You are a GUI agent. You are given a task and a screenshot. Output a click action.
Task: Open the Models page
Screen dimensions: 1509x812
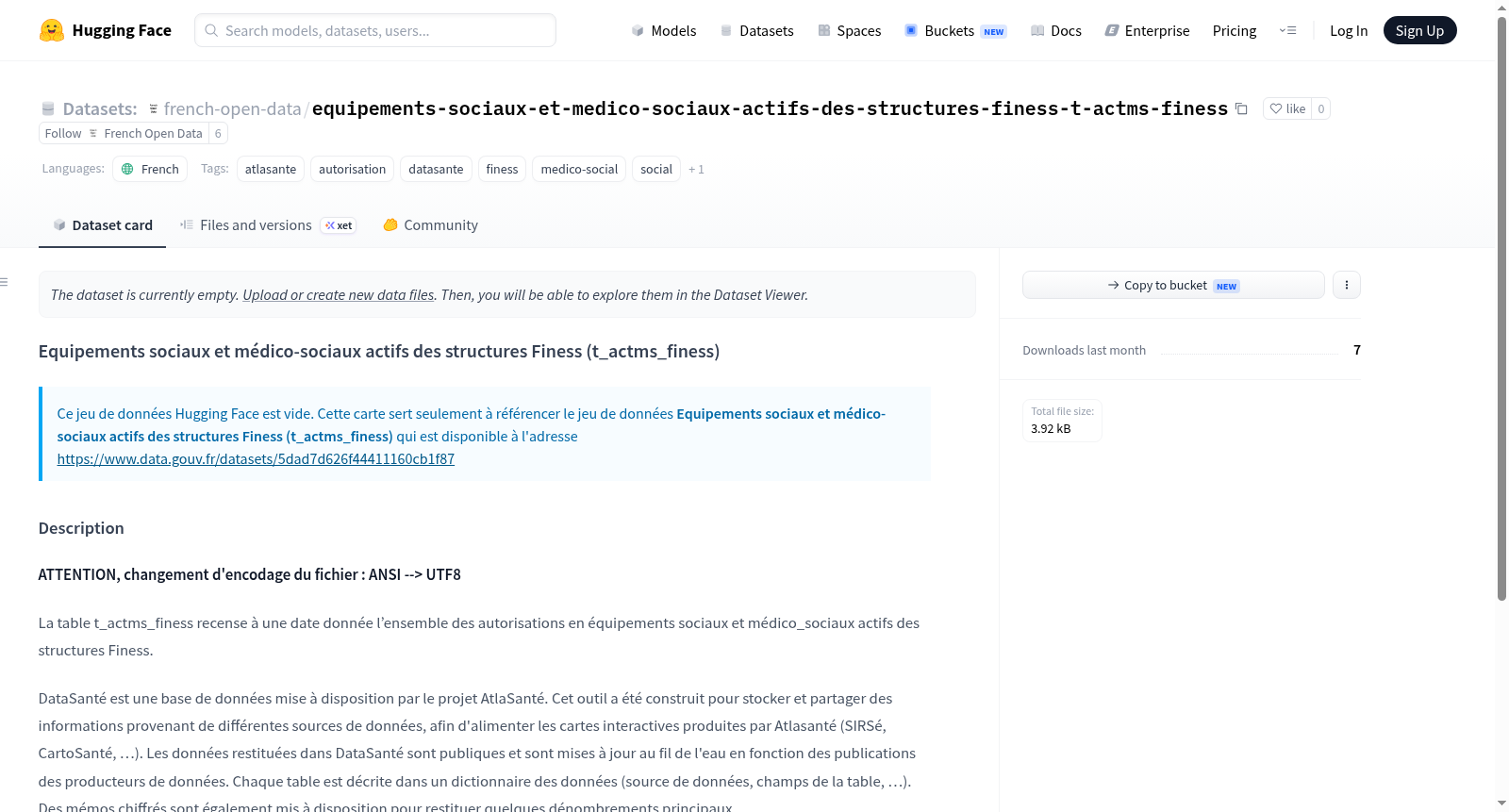[x=664, y=30]
